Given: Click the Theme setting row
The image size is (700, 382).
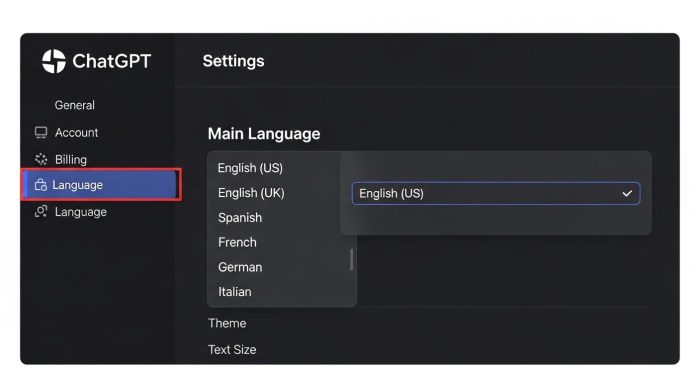Looking at the screenshot, I should [227, 323].
